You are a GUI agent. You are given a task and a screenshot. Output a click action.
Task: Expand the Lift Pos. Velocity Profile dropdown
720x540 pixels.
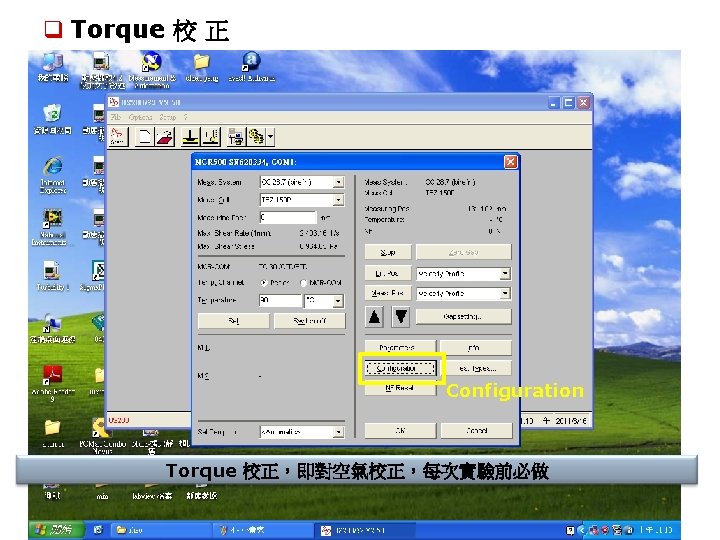point(505,274)
